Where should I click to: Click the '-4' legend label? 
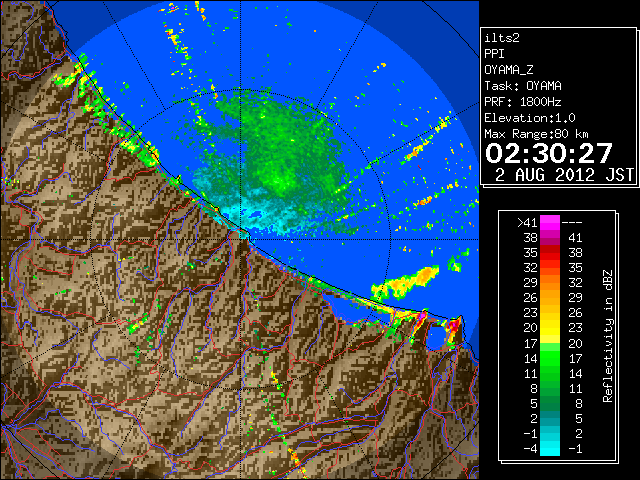tap(530, 449)
